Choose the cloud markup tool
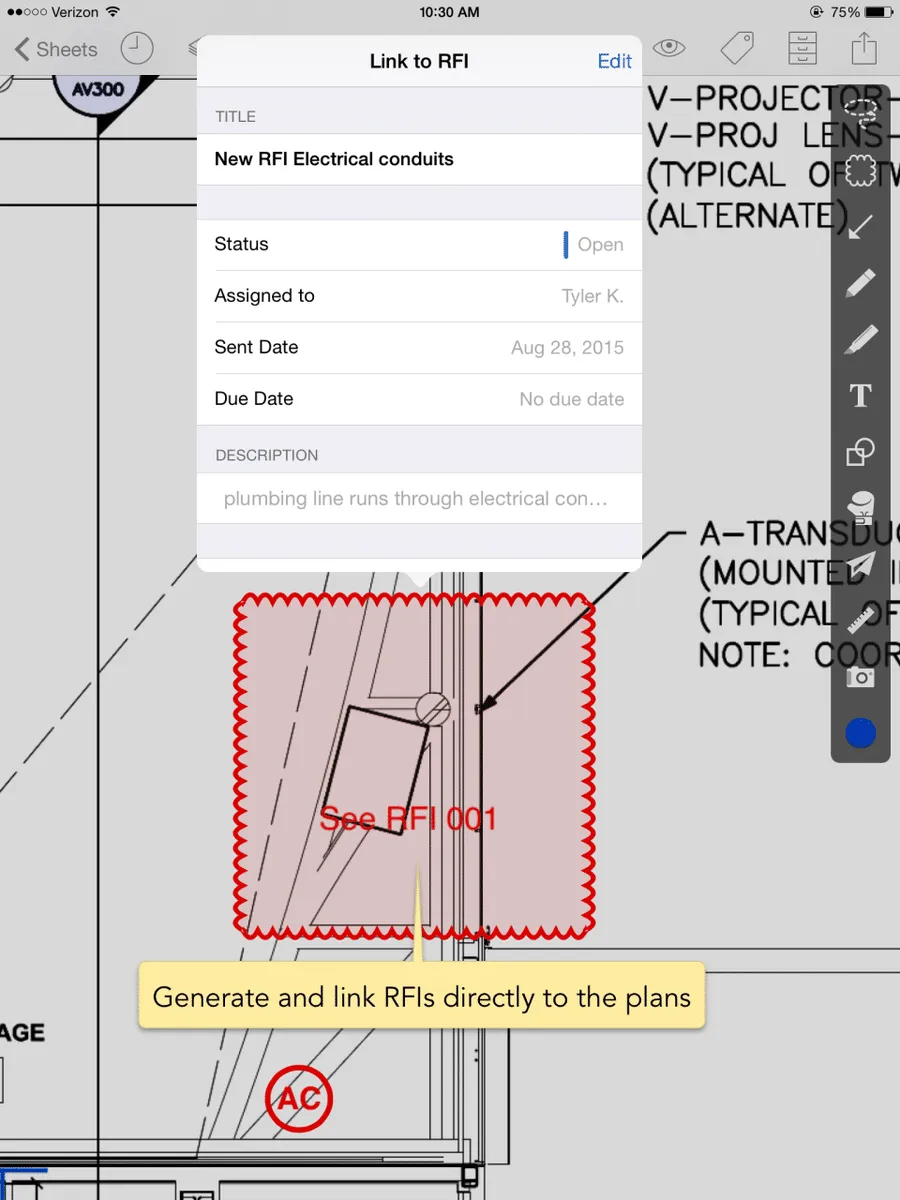The height and width of the screenshot is (1200, 900). [x=861, y=169]
